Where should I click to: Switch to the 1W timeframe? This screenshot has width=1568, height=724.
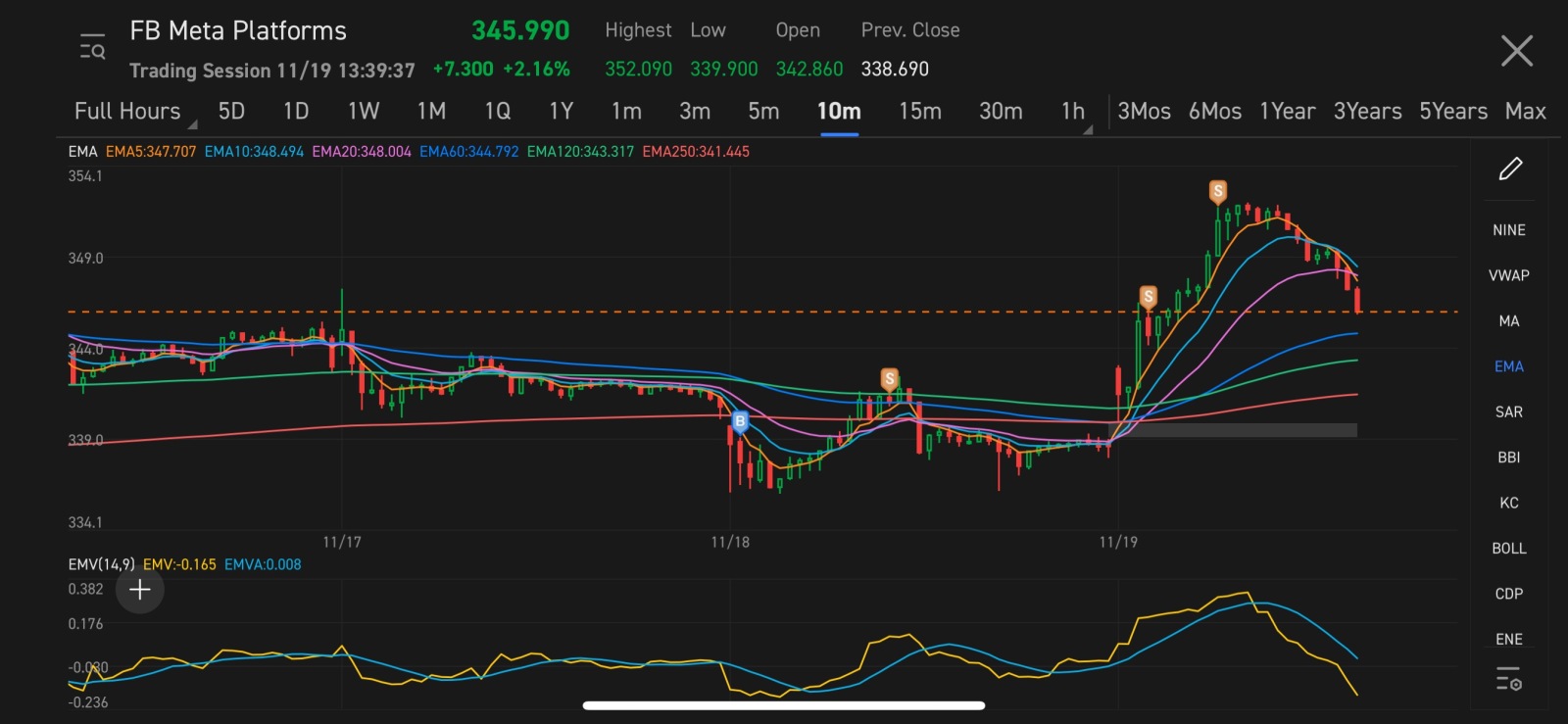[364, 111]
